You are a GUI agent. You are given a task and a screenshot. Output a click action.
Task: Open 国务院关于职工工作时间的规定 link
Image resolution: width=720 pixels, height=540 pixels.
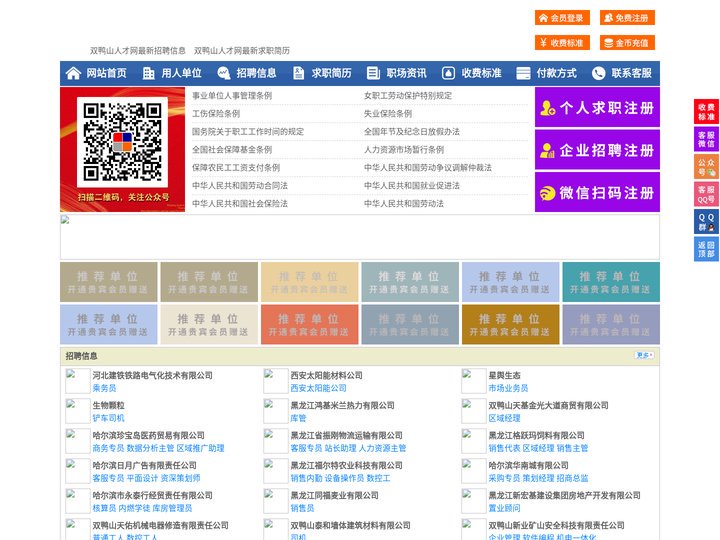coord(248,131)
